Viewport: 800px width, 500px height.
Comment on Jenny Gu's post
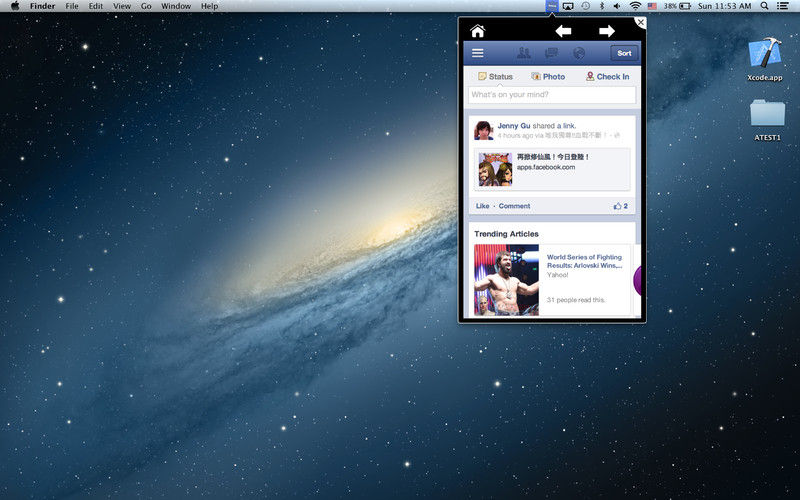[x=514, y=206]
